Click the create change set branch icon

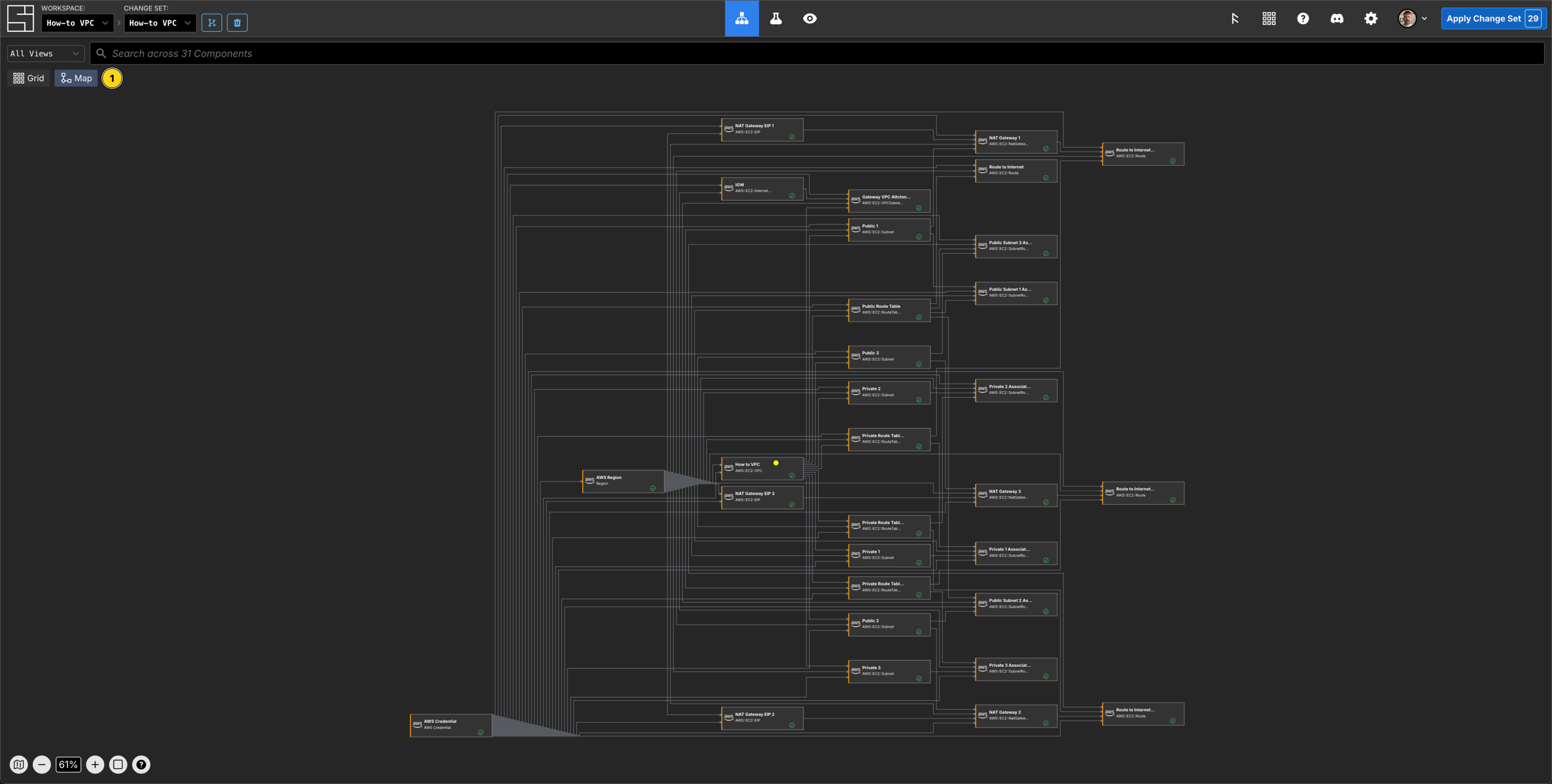pos(212,23)
